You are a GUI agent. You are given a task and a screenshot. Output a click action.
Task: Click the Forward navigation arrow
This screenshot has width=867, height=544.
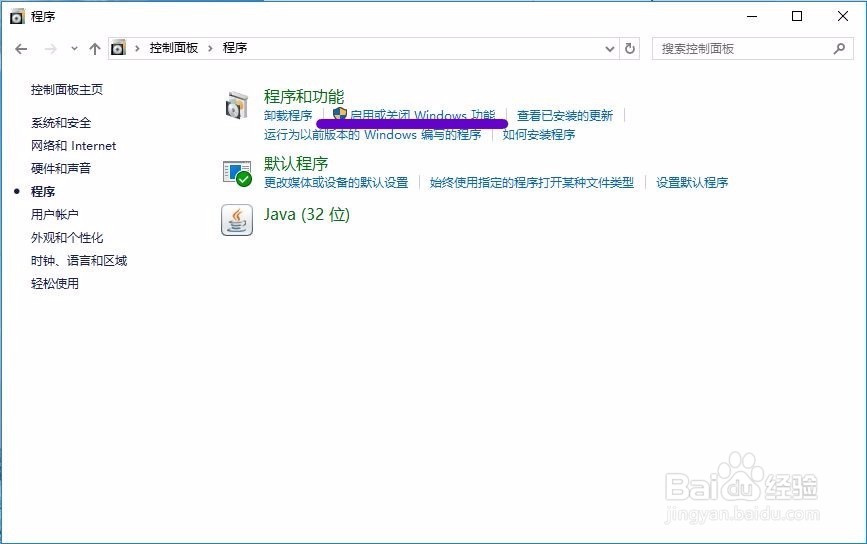(x=50, y=49)
